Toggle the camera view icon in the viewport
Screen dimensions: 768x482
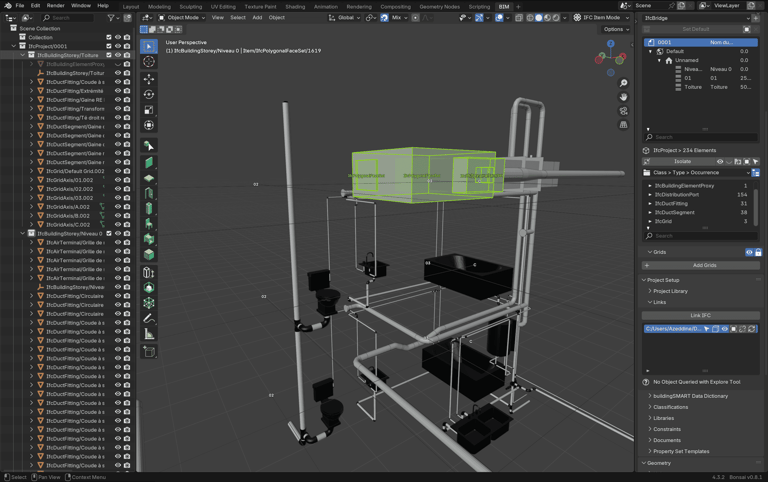624,111
